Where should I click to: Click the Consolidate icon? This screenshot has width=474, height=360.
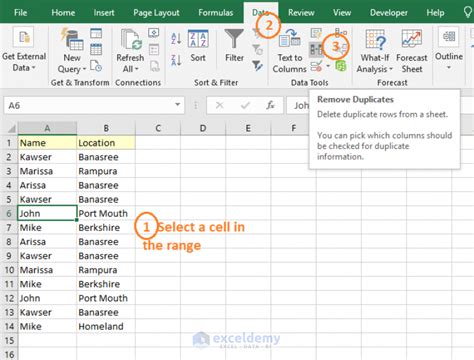[341, 33]
